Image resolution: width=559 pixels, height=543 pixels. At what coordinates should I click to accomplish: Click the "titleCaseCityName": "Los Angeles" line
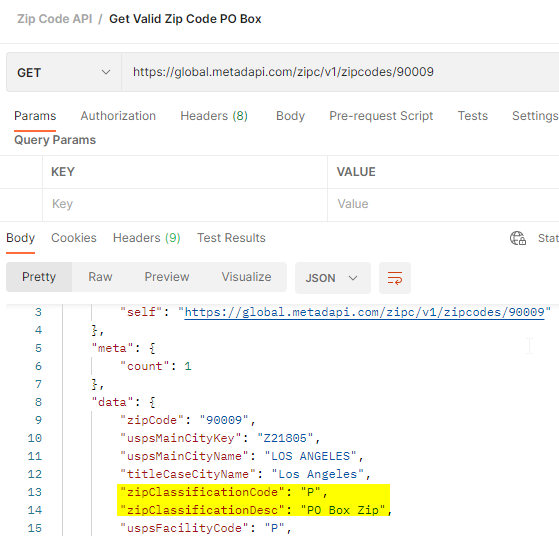click(245, 474)
